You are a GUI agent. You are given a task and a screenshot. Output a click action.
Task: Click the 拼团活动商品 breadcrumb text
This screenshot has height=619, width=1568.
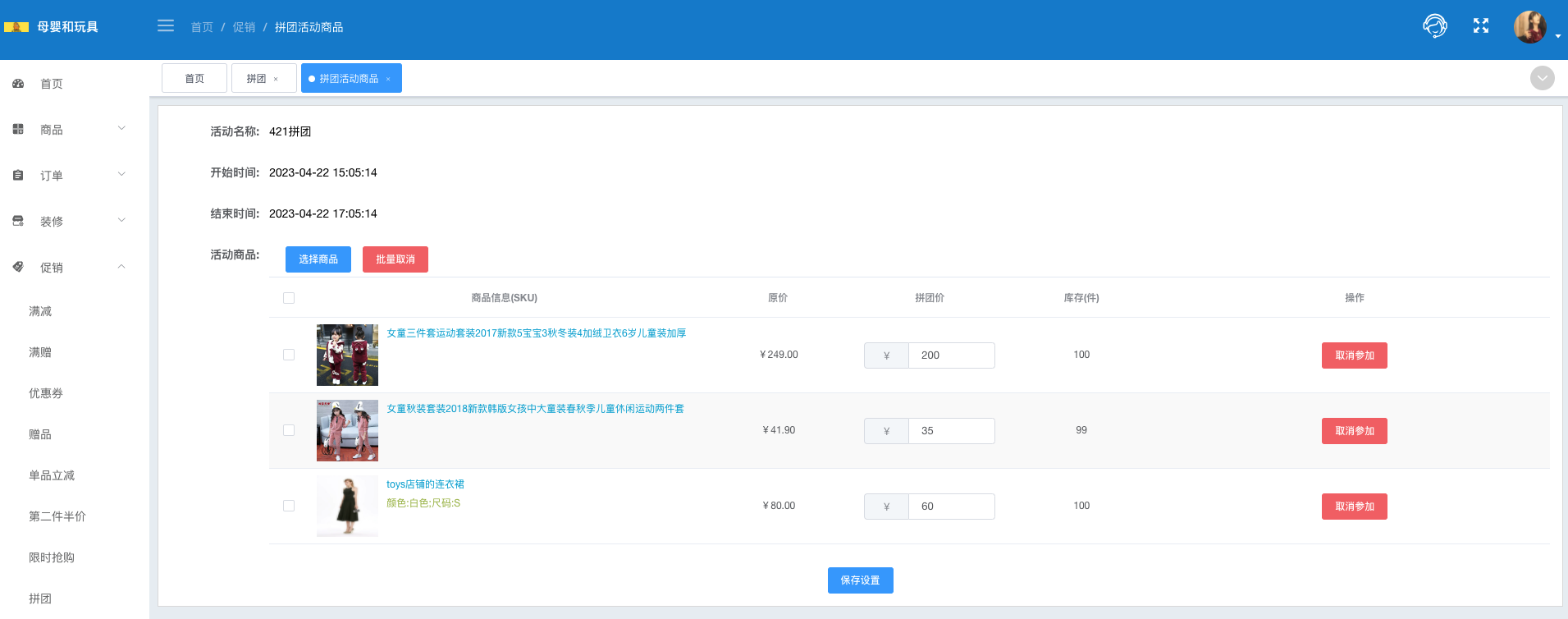pyautogui.click(x=309, y=27)
